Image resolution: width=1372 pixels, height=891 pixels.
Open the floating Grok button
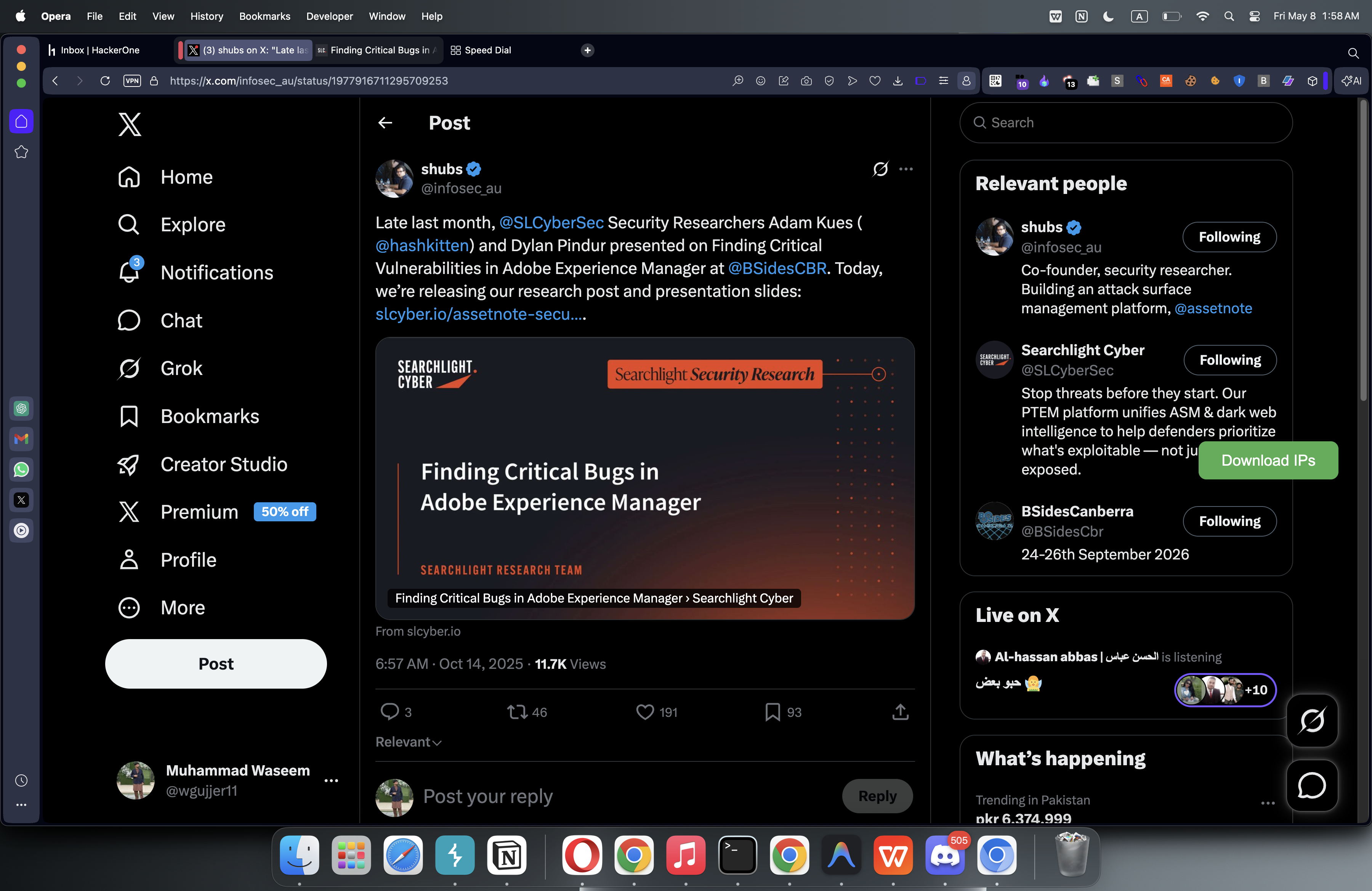(1311, 720)
